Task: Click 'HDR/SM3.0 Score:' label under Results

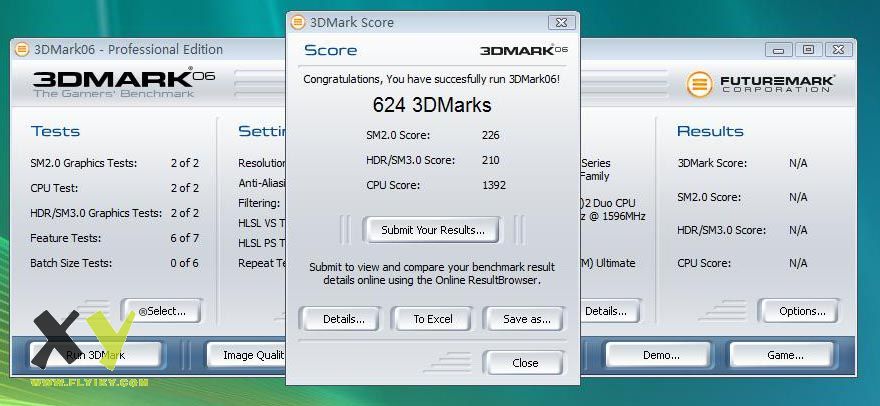Action: coord(722,230)
